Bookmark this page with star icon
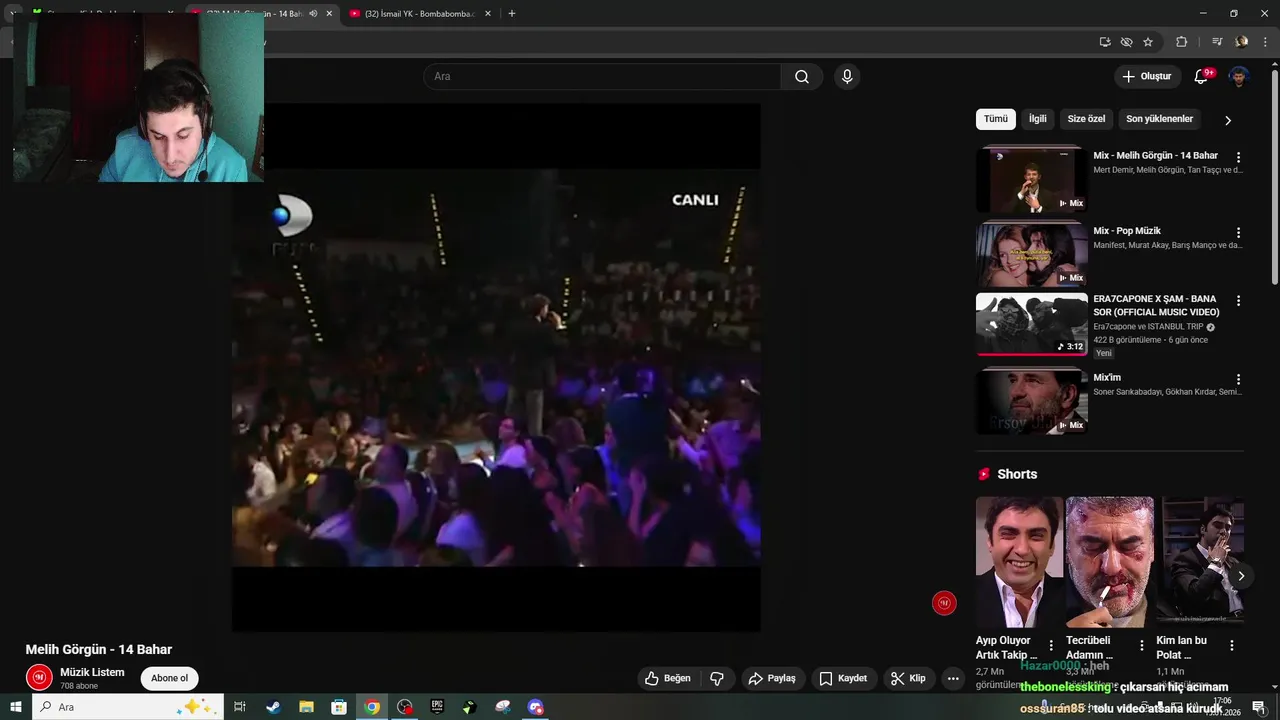1280x720 pixels. click(1148, 42)
